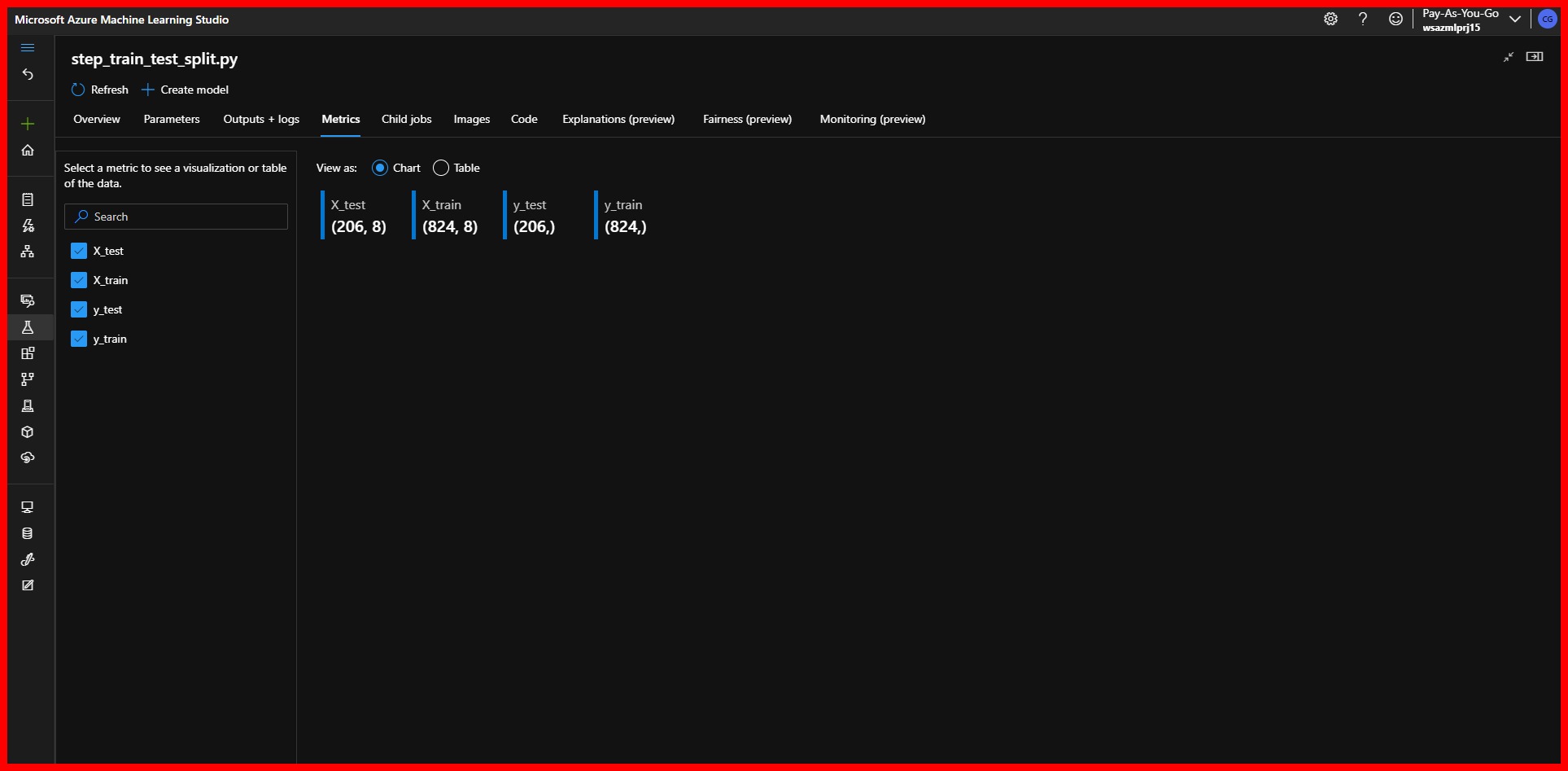Uncheck the X_train metric checkbox
Image resolution: width=1568 pixels, height=771 pixels.
click(79, 280)
